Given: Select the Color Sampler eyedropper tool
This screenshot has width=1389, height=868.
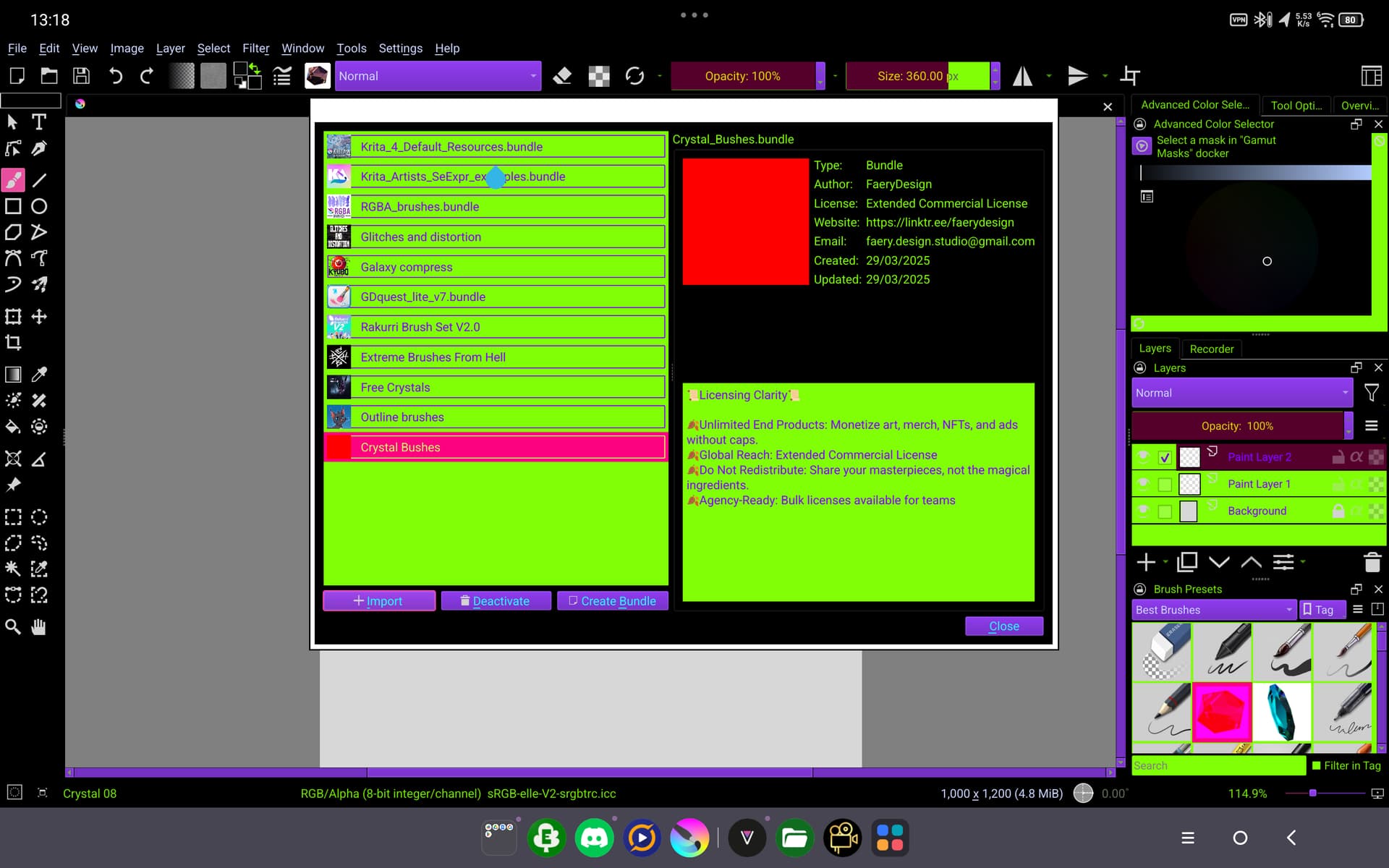Looking at the screenshot, I should point(39,374).
